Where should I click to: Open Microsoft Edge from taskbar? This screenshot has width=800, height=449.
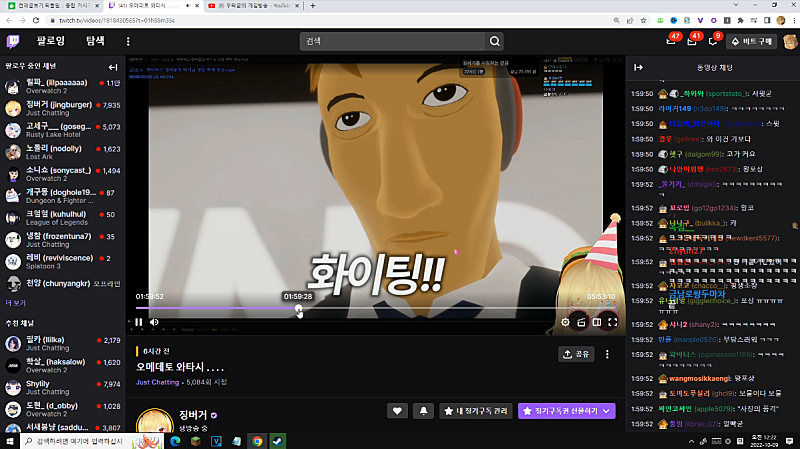[x=175, y=441]
